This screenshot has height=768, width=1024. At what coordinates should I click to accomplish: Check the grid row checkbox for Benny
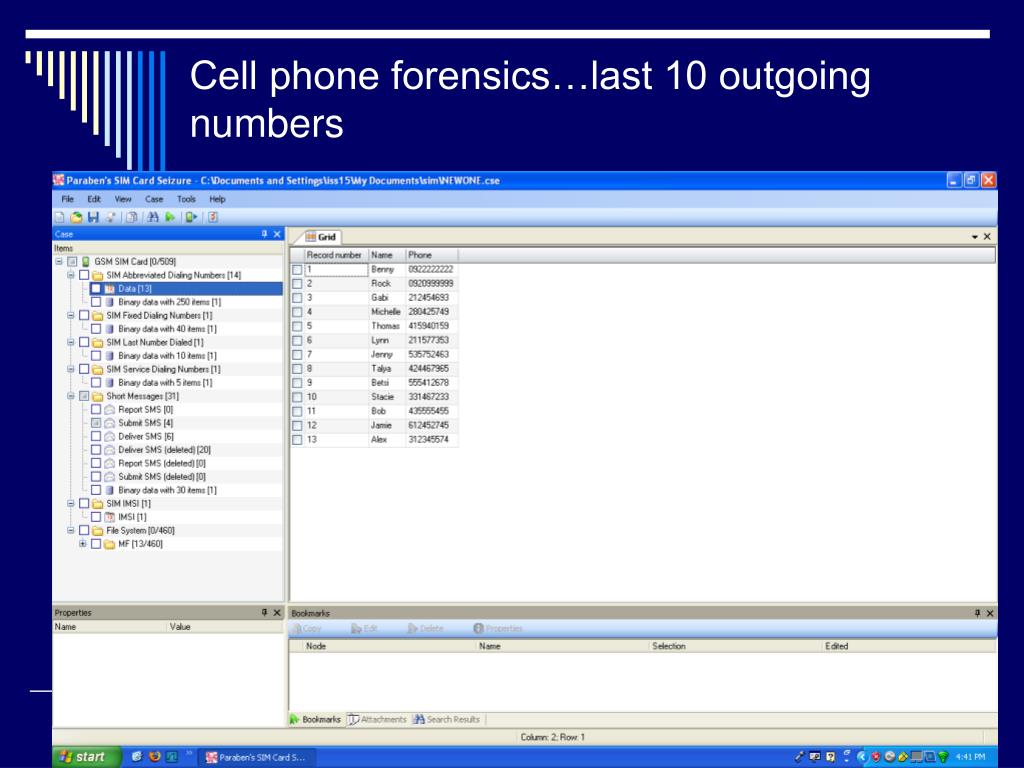point(297,270)
